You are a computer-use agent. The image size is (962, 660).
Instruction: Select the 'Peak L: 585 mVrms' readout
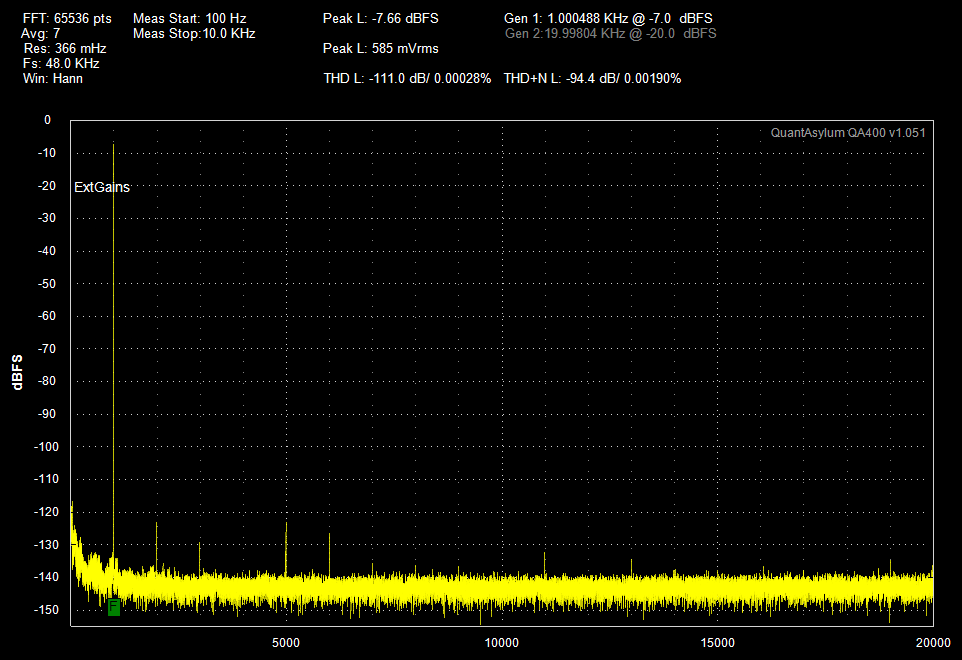pos(381,48)
